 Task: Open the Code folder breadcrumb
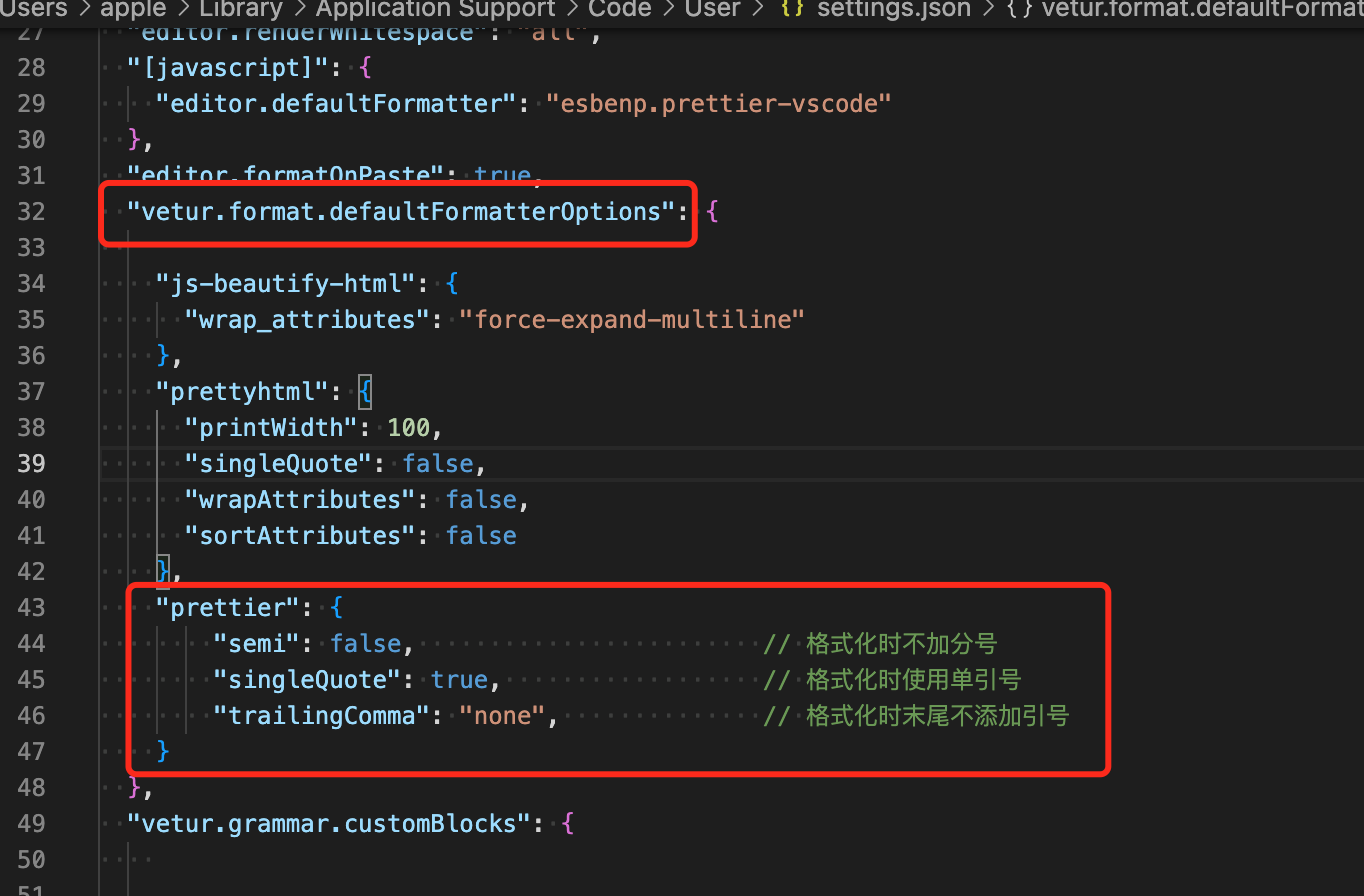click(619, 9)
